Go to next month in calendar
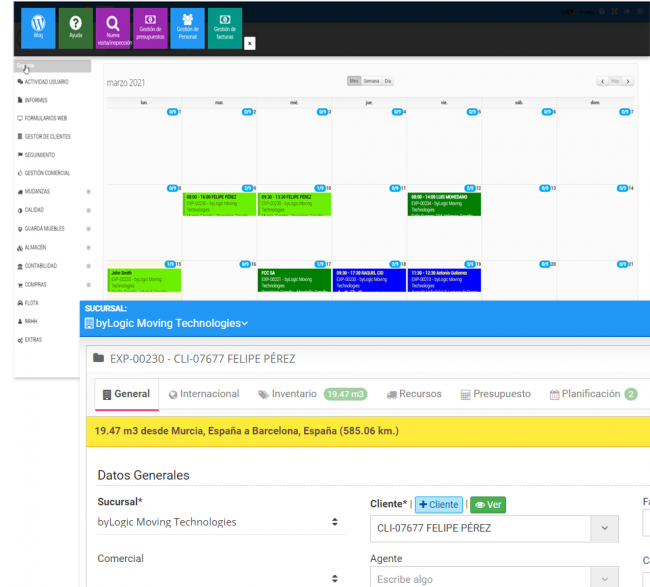Screen dimensions: 650x587 tap(628, 81)
